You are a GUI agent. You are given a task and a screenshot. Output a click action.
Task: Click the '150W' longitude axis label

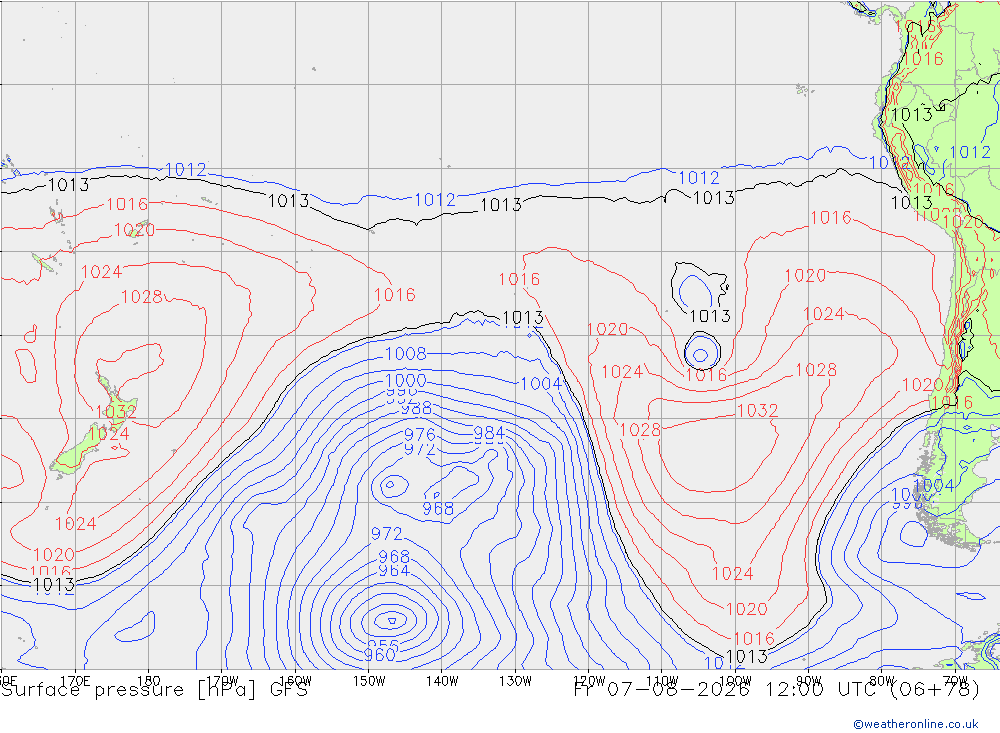[369, 680]
